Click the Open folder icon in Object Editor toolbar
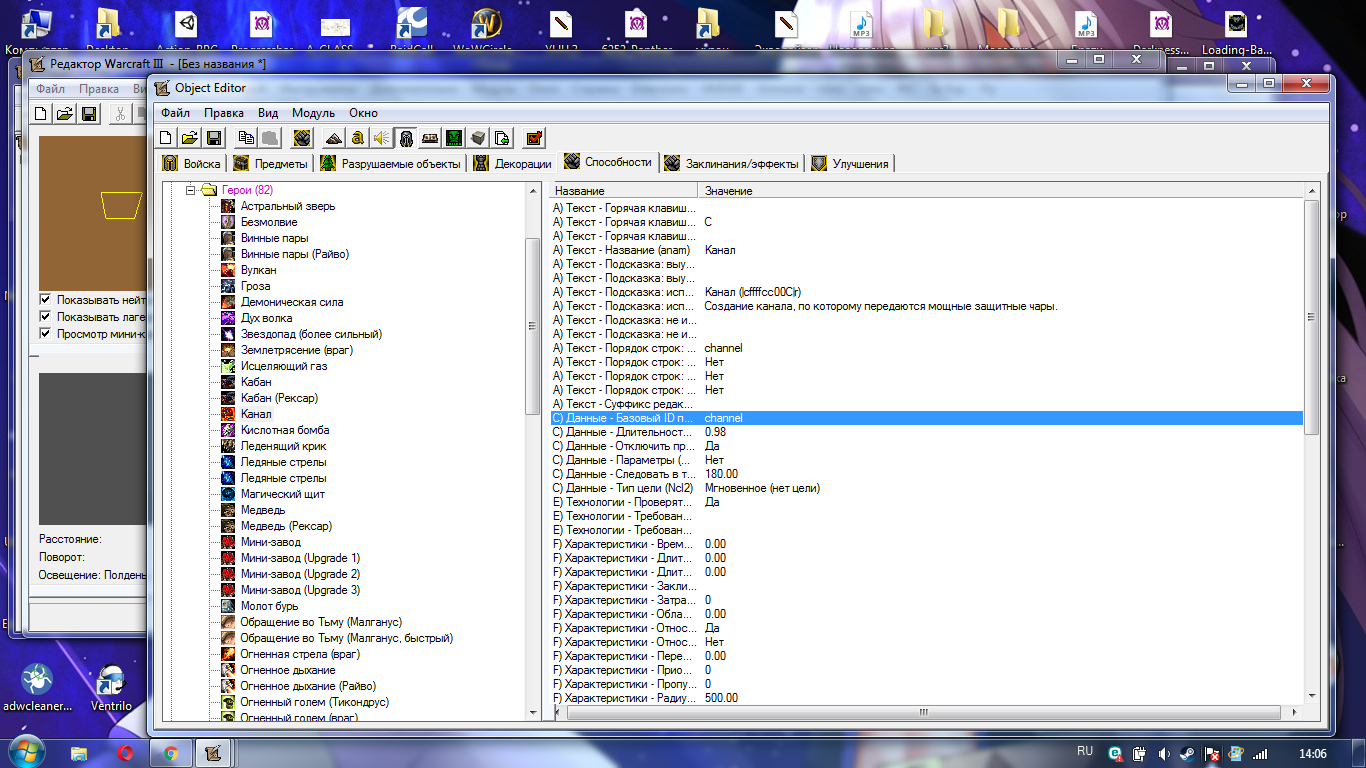 (190, 138)
